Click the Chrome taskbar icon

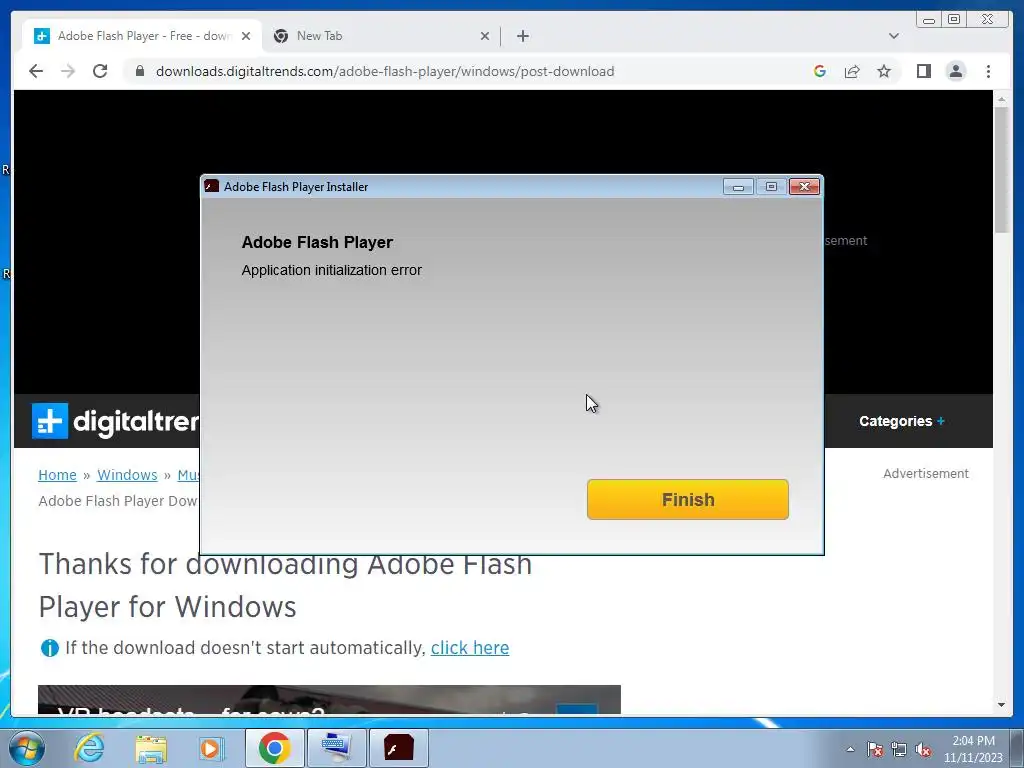click(274, 748)
